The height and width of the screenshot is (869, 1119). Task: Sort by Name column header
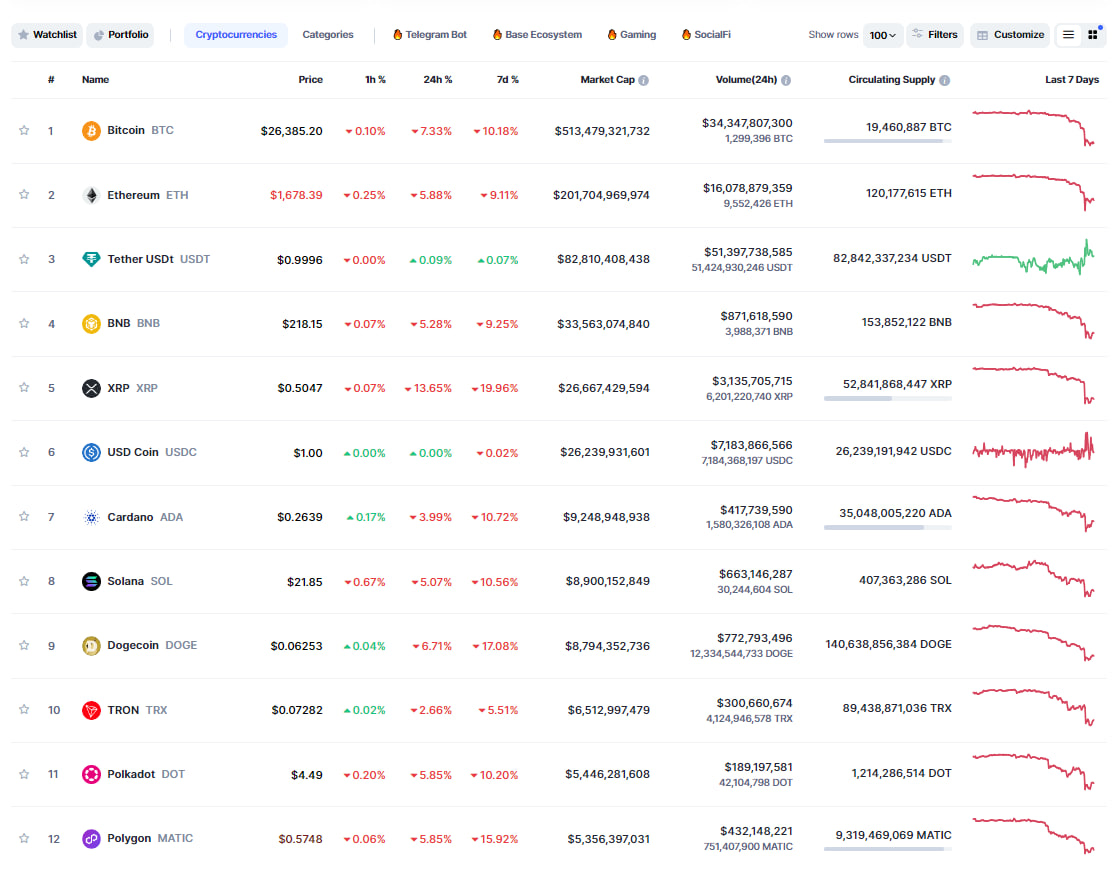tap(95, 80)
